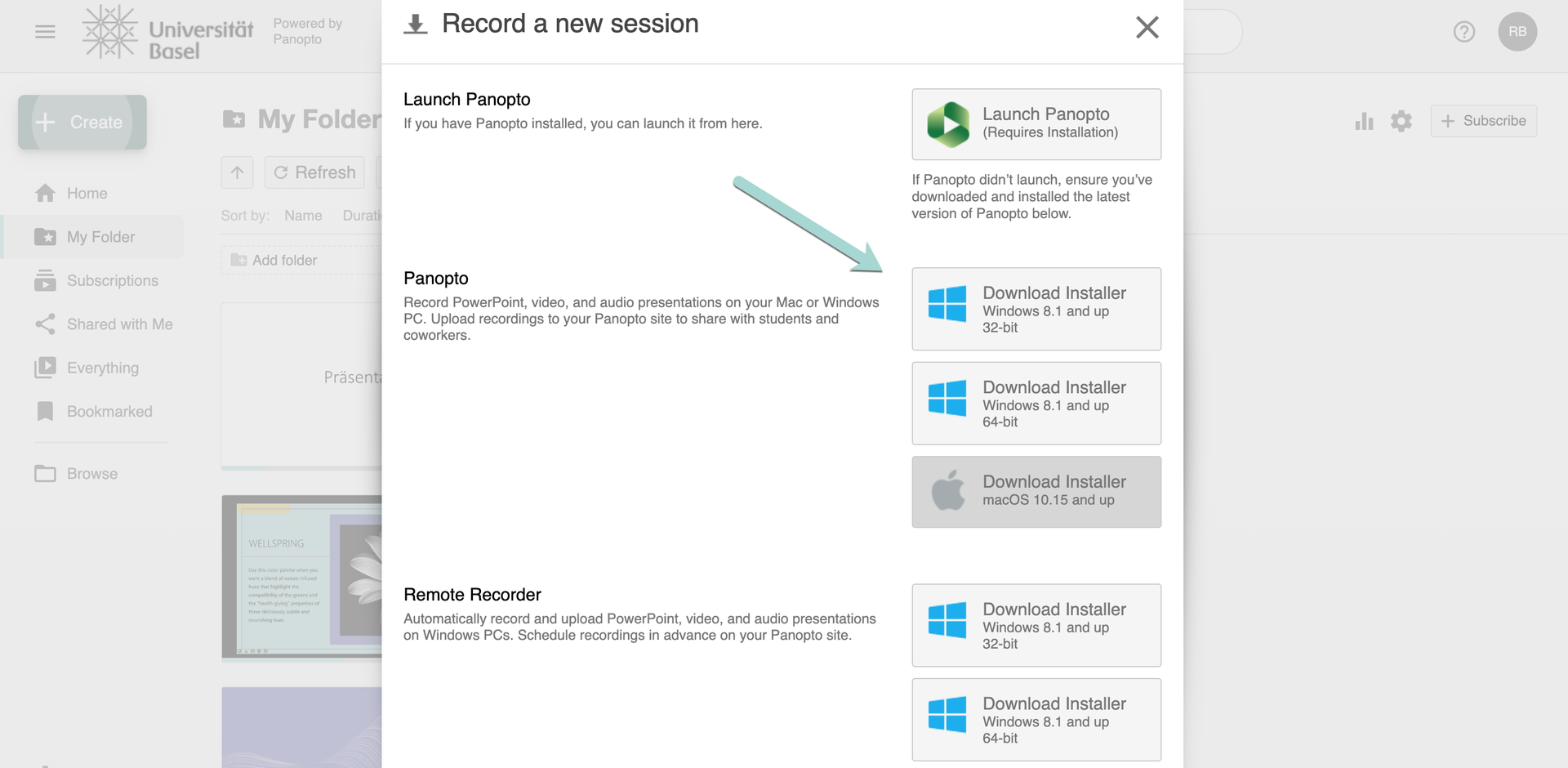
Task: Open the help question mark icon
Action: [x=1463, y=32]
